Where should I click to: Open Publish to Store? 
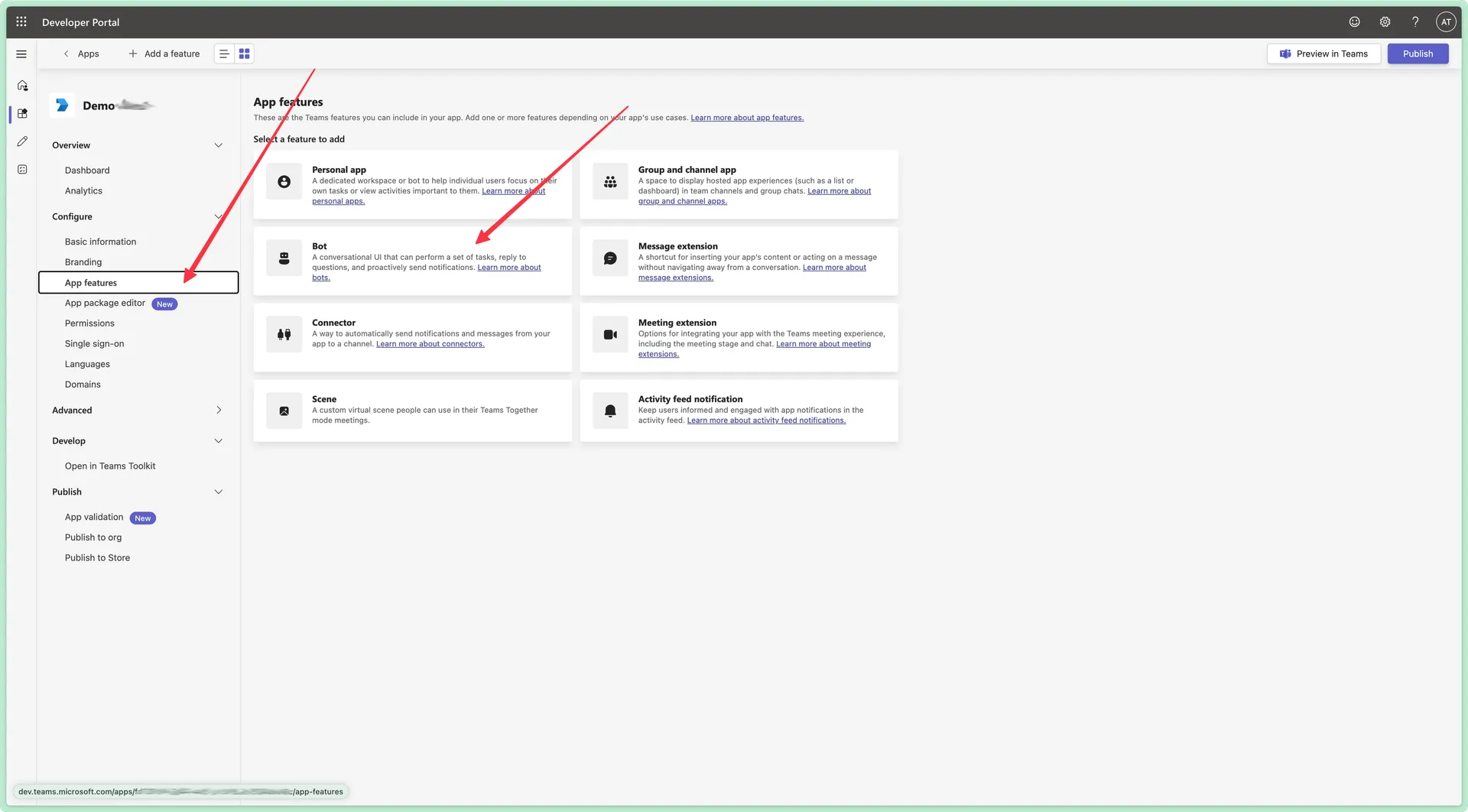97,558
